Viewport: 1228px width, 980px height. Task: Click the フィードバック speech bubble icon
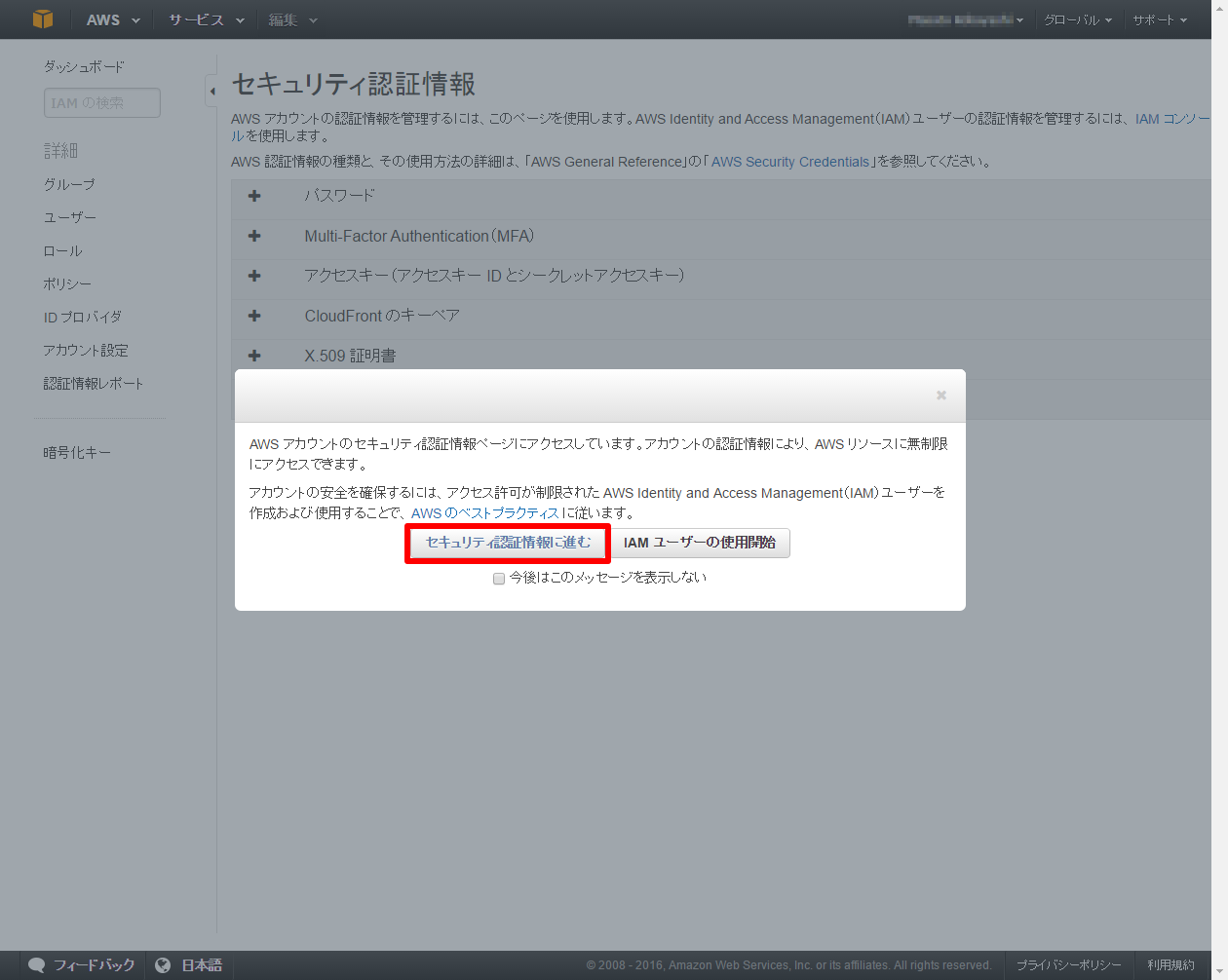point(37,965)
